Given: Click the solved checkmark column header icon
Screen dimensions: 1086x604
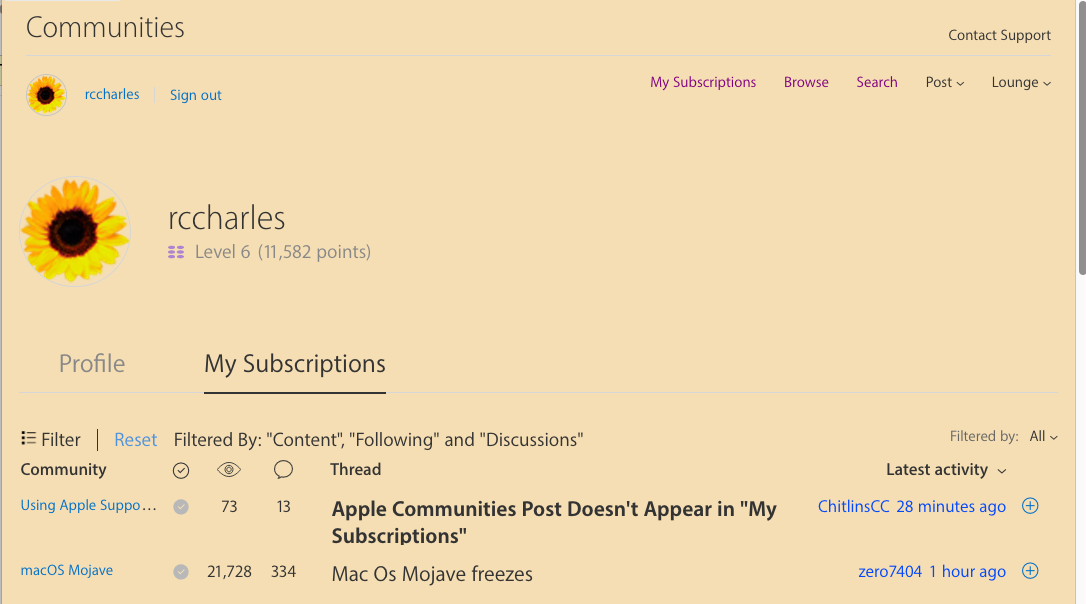Looking at the screenshot, I should click(x=181, y=470).
